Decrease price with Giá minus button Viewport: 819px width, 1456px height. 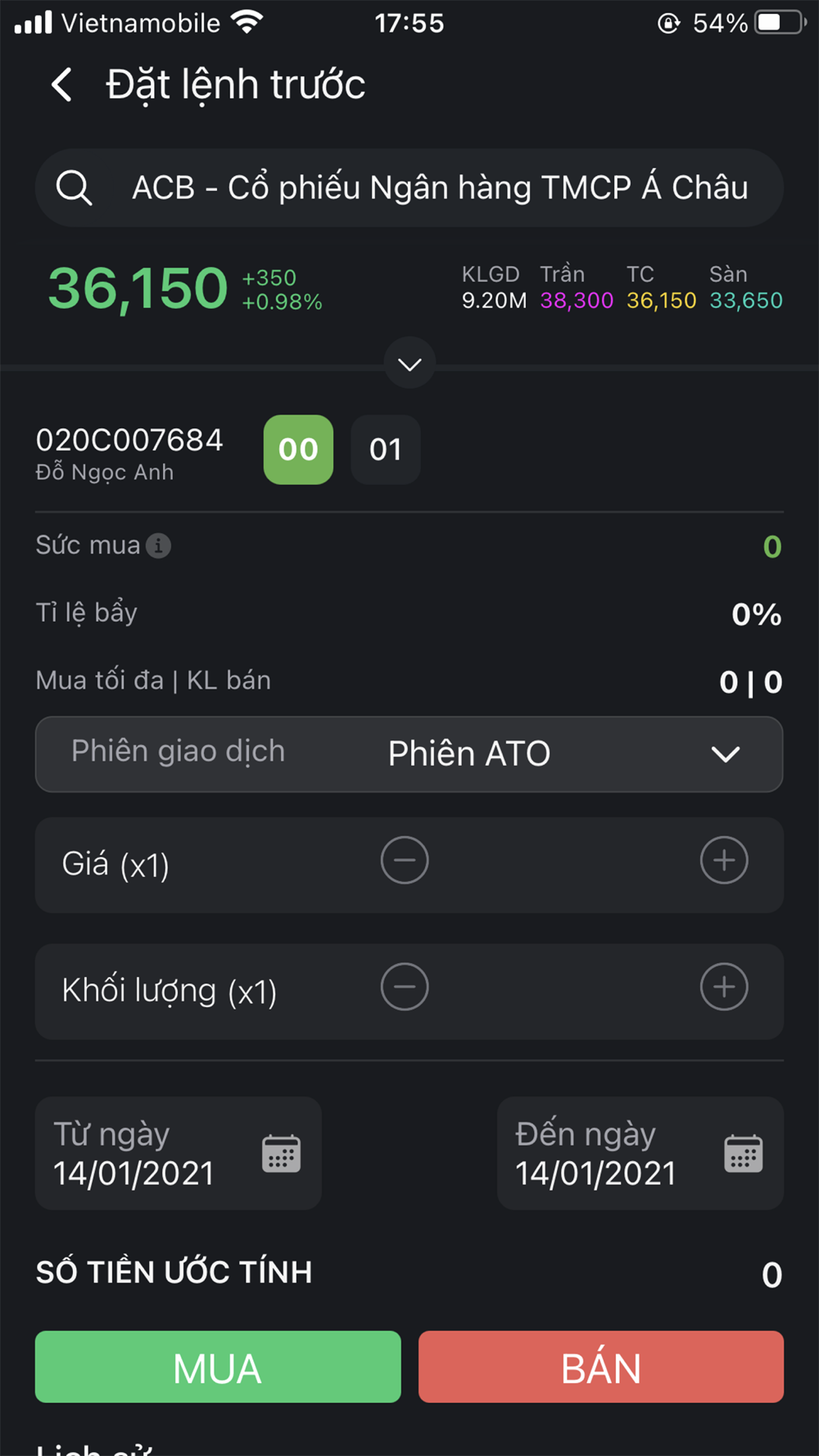405,861
